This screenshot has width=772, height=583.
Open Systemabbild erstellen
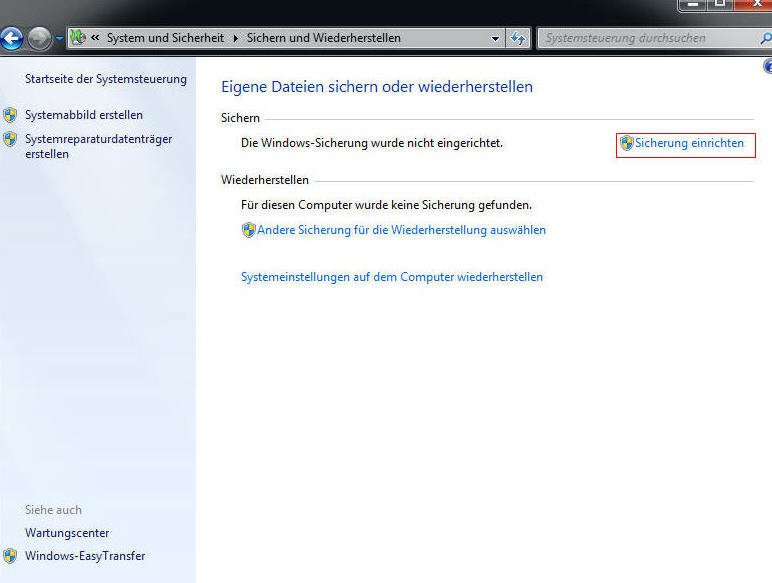point(84,115)
